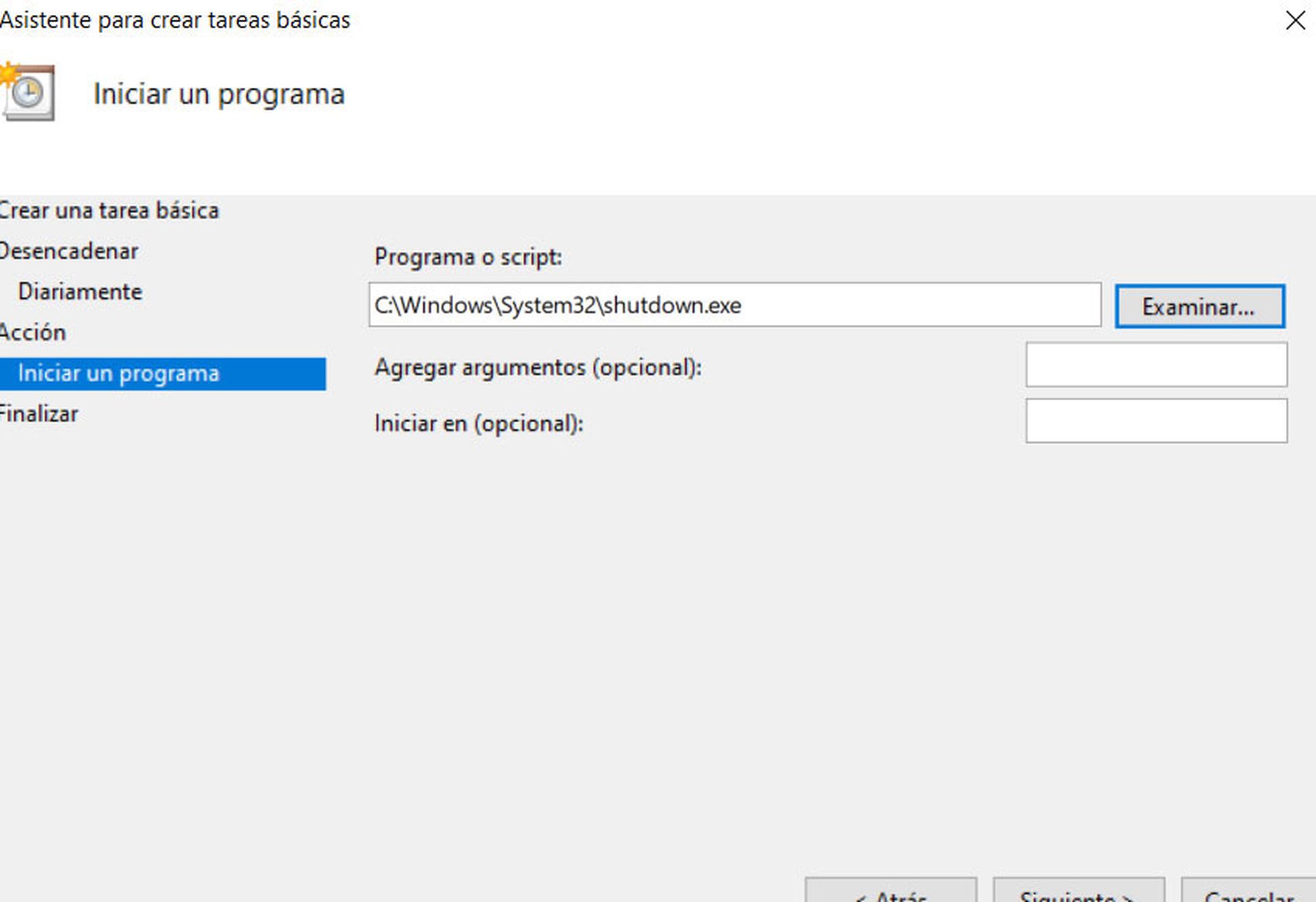Click the Asistente para crear tareas básicas title
Image resolution: width=1316 pixels, height=902 pixels.
pyautogui.click(x=175, y=19)
